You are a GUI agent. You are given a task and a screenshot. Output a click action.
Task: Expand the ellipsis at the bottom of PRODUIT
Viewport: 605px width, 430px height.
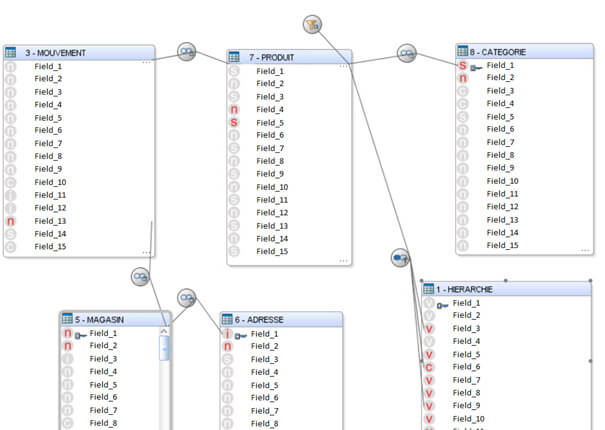[343, 260]
